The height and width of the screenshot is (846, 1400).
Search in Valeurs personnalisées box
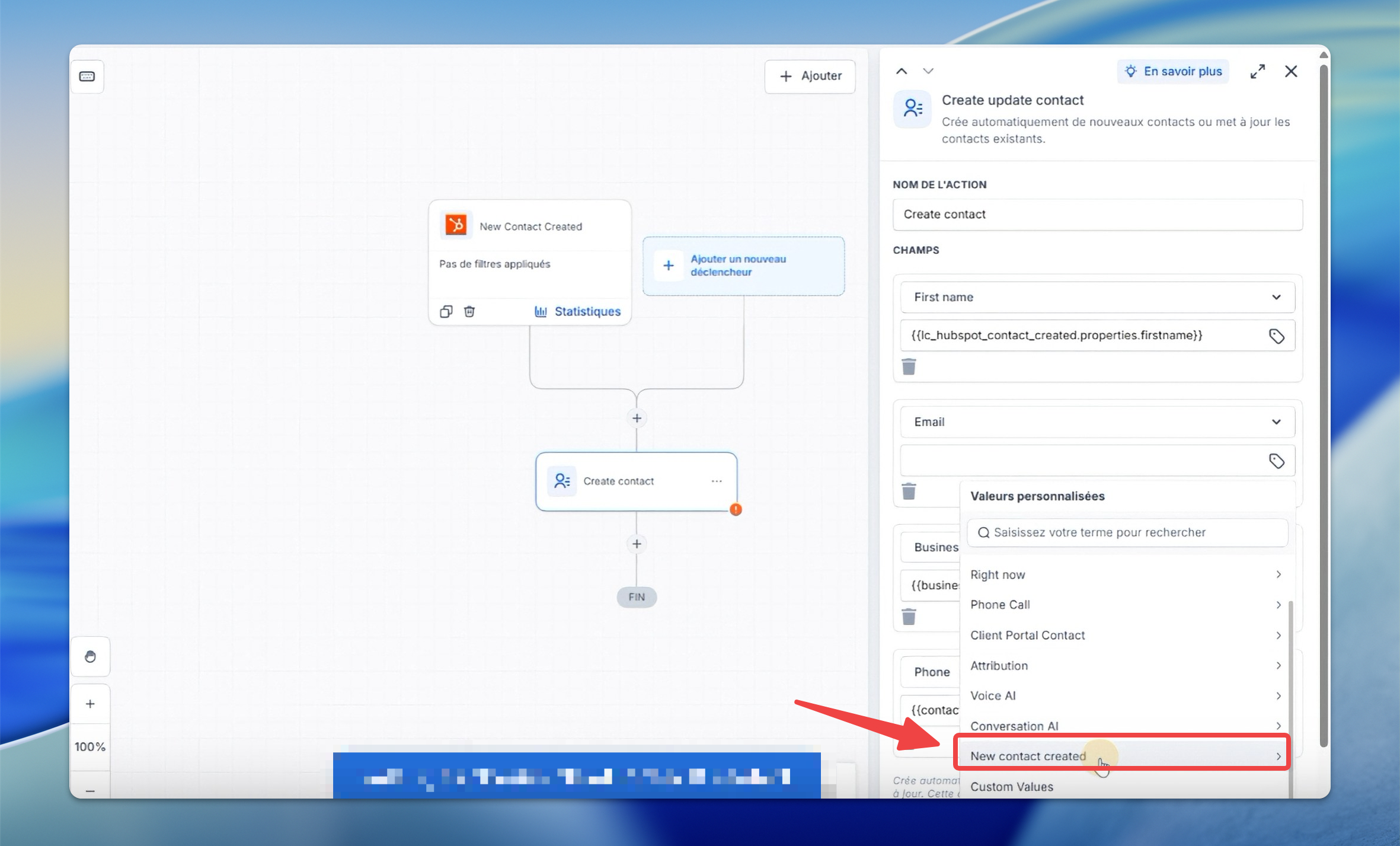pos(1127,532)
